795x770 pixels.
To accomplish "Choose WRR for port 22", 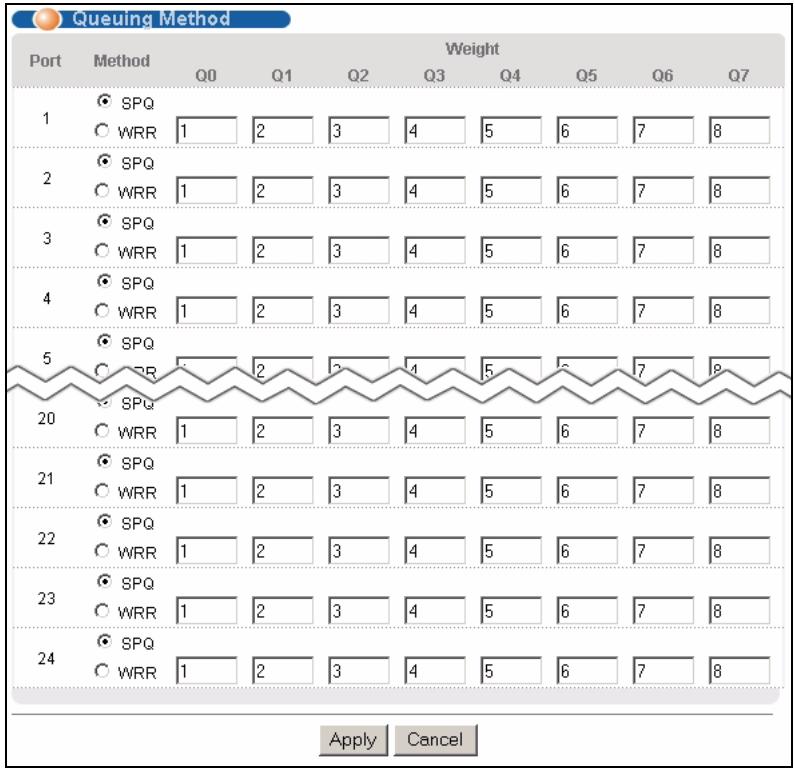I will tap(102, 551).
